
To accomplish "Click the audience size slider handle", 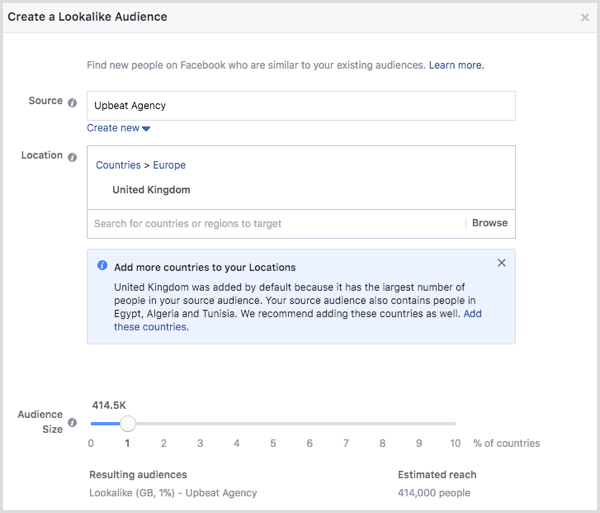I will click(x=127, y=423).
